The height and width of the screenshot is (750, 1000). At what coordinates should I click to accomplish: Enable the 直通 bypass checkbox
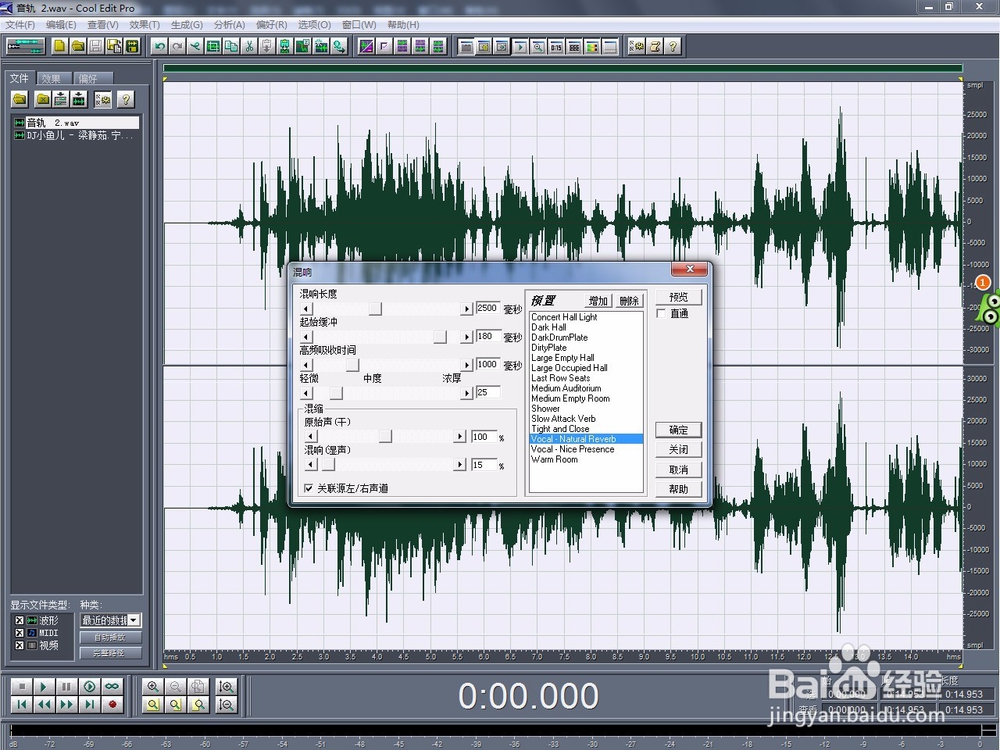tap(661, 313)
